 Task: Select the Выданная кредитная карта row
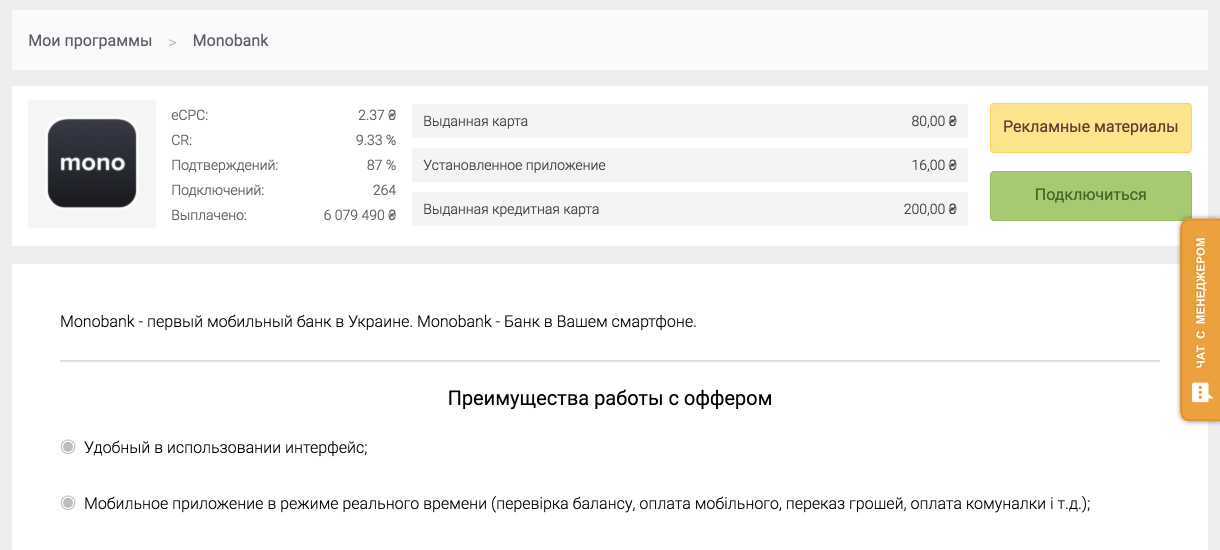690,209
